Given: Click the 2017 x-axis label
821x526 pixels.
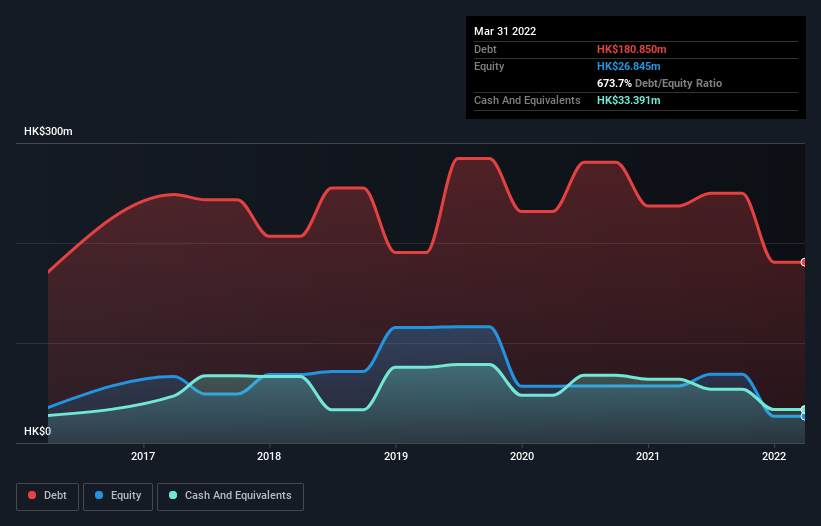Looking at the screenshot, I should [x=143, y=456].
